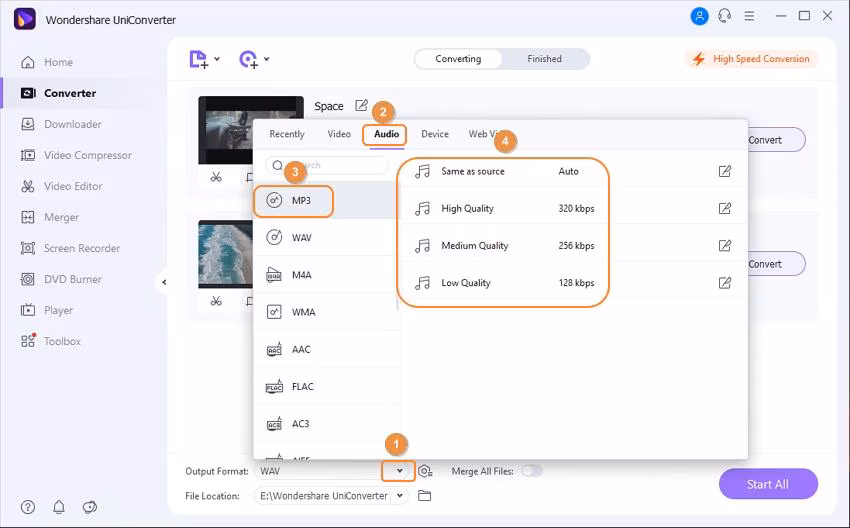The height and width of the screenshot is (528, 850).
Task: Trim the Space video with scissors icon
Action: pos(216,177)
